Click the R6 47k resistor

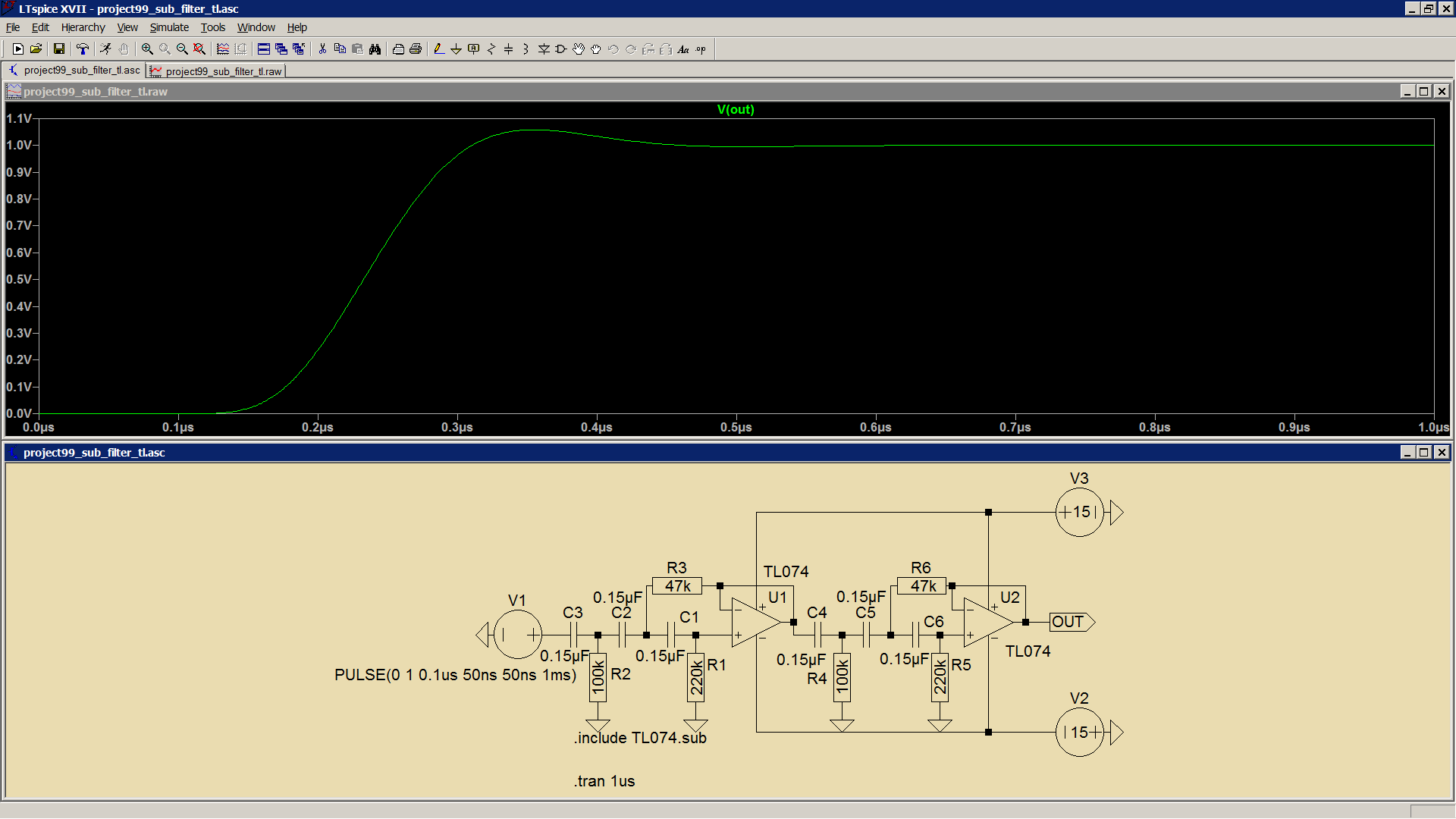(x=921, y=585)
